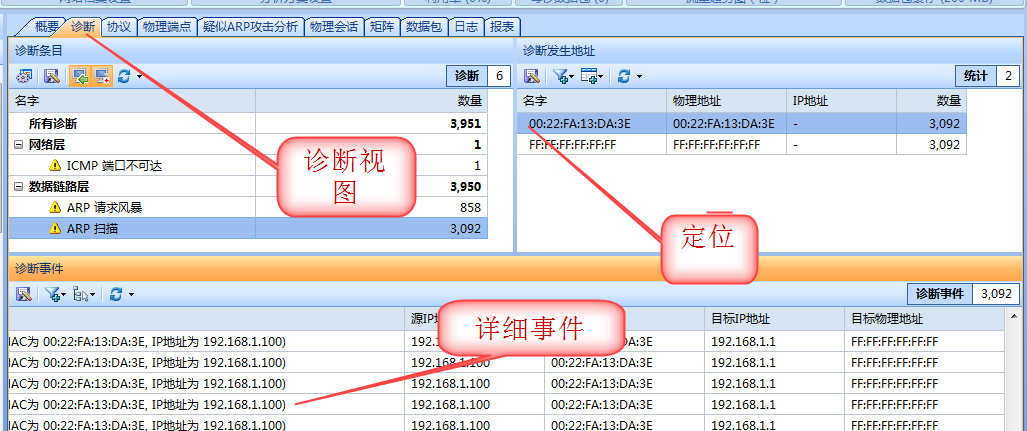The image size is (1027, 431).
Task: Sort diagnosis items by 数量 column
Action: (x=371, y=101)
